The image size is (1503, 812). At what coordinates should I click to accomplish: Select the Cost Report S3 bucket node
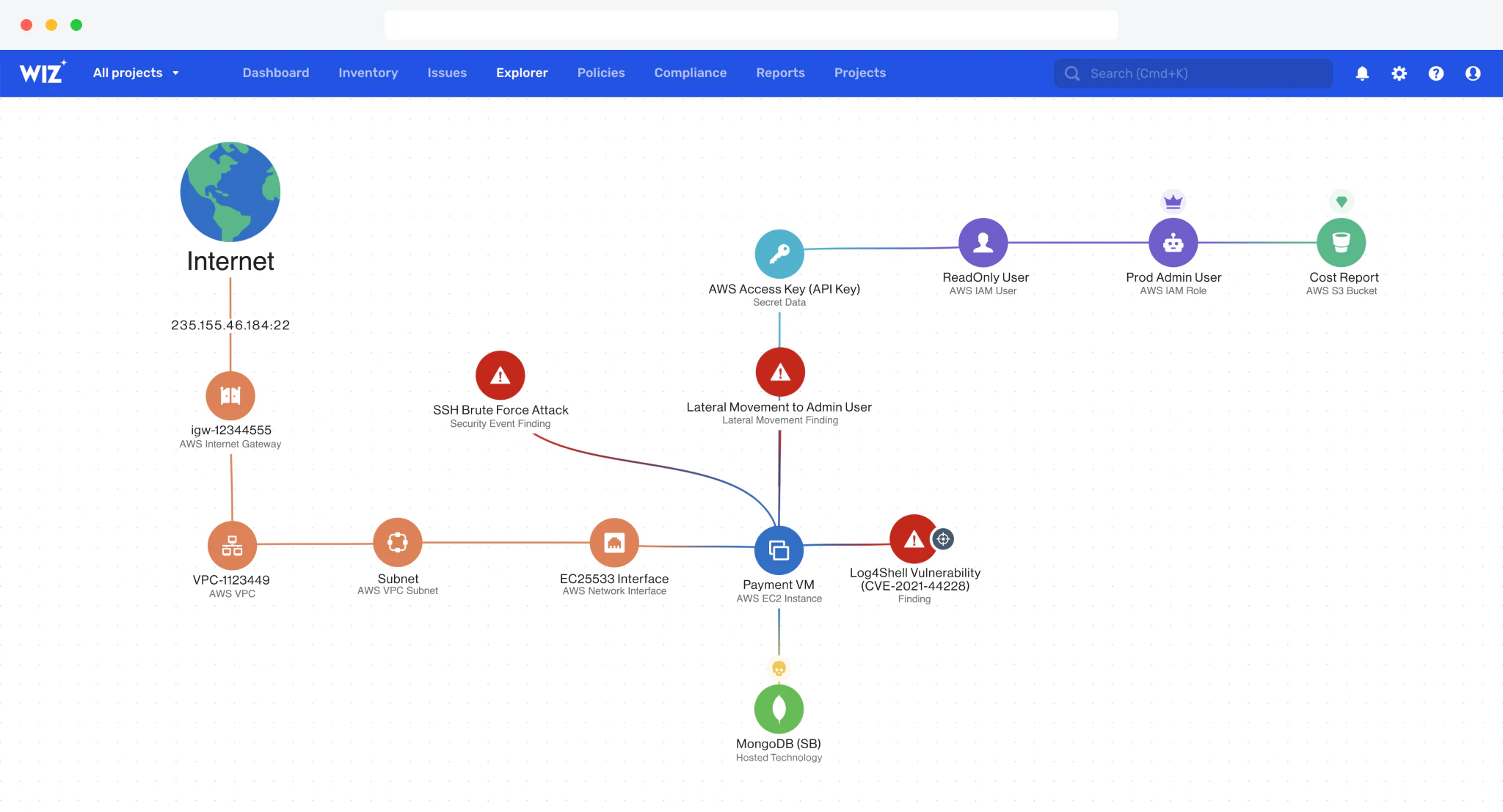pos(1341,243)
